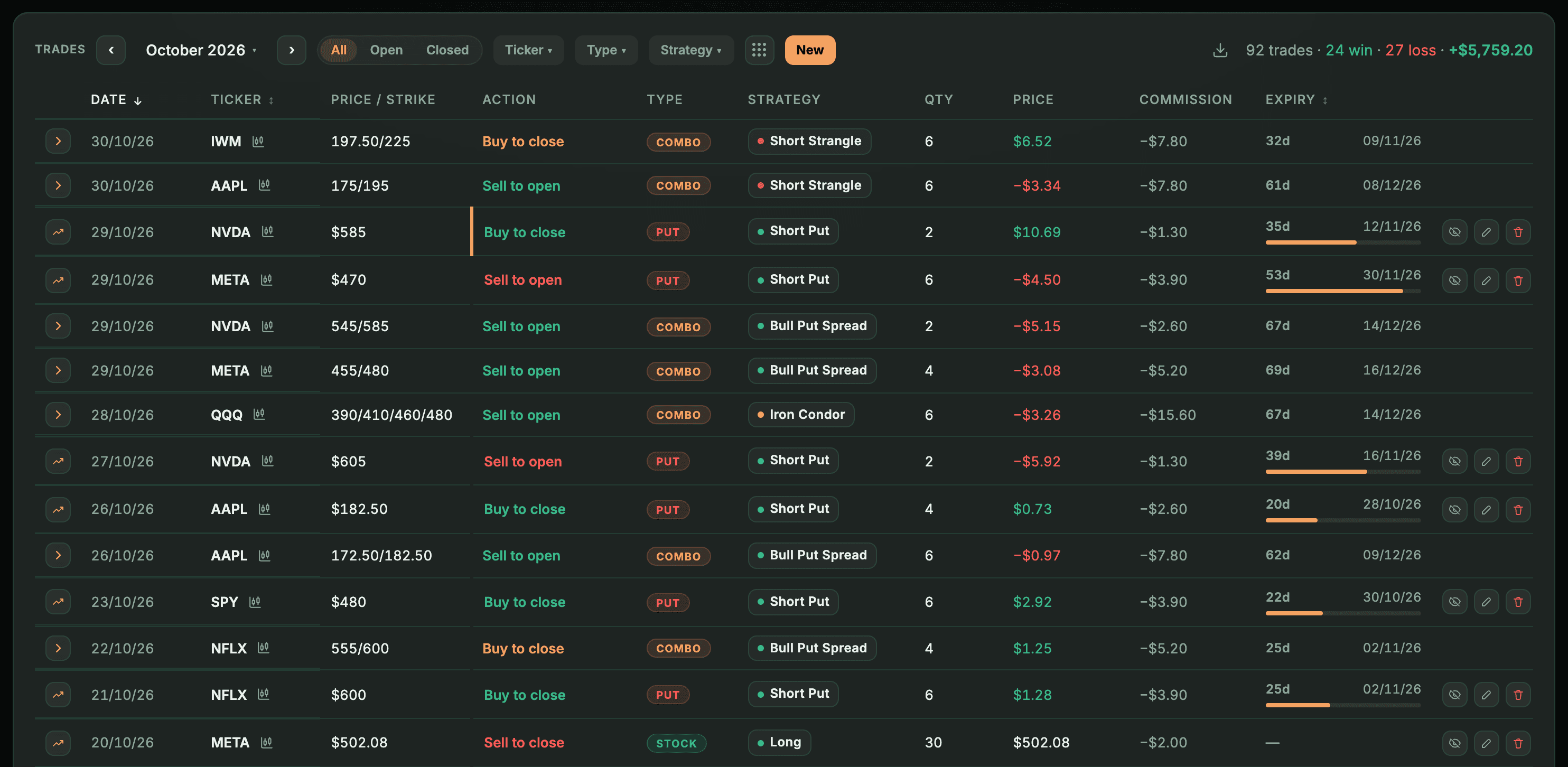
Task: Edit the SPY $480 trade
Action: click(1486, 602)
